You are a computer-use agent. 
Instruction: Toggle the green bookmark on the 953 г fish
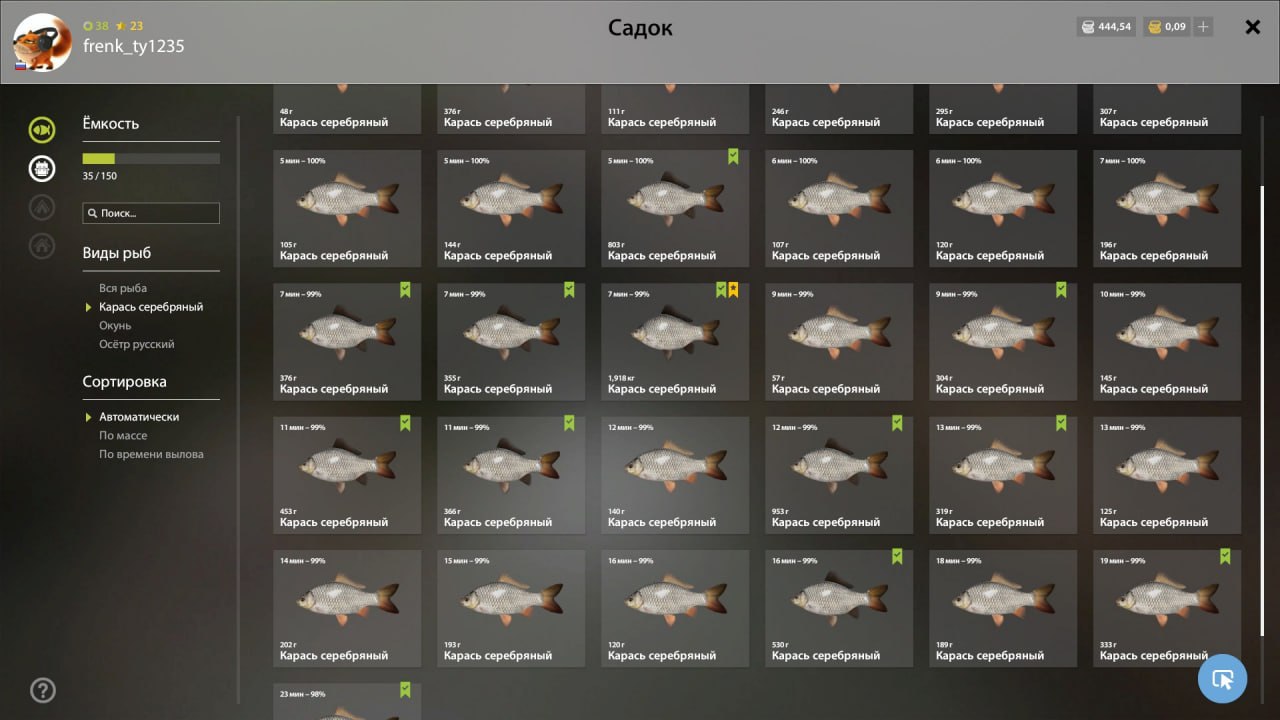[x=897, y=423]
